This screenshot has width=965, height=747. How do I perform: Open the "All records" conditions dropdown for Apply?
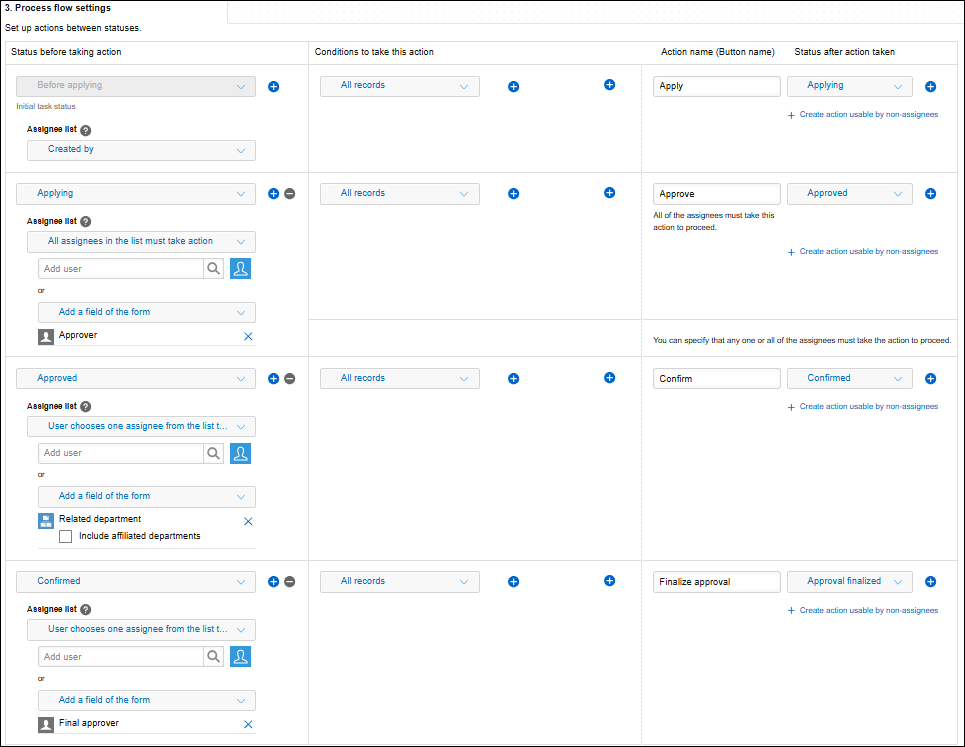pos(399,86)
